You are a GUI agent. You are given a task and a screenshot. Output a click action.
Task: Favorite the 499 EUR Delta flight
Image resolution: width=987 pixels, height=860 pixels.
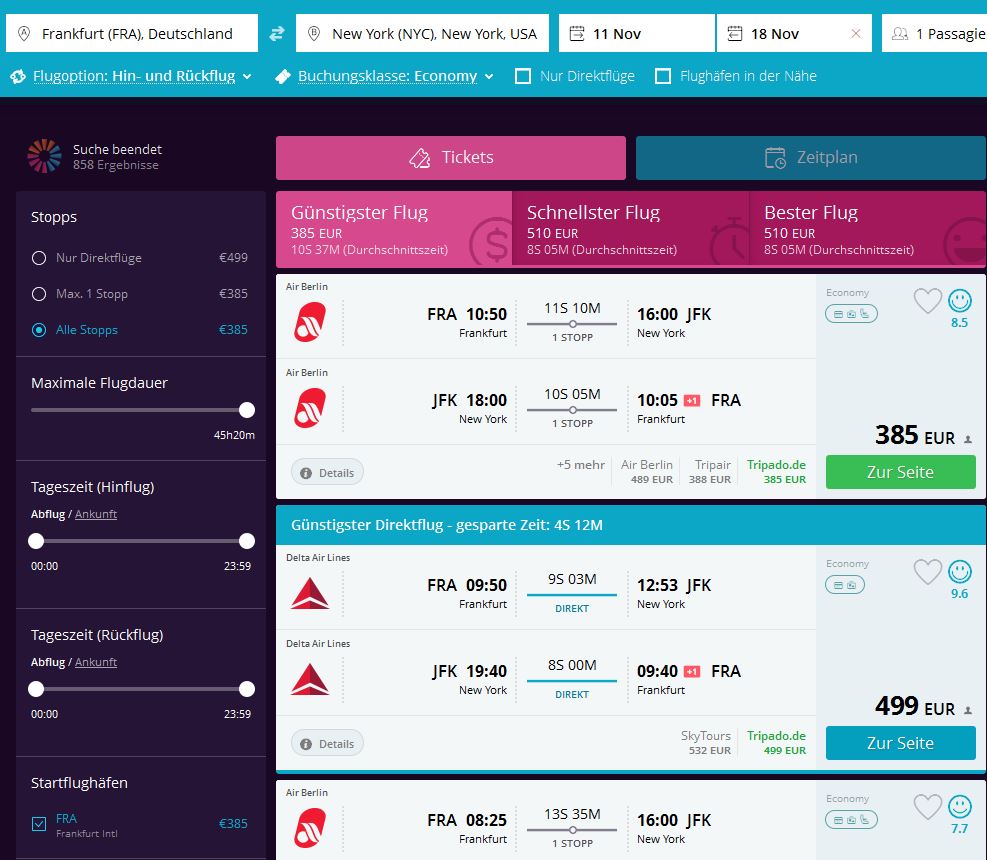927,572
